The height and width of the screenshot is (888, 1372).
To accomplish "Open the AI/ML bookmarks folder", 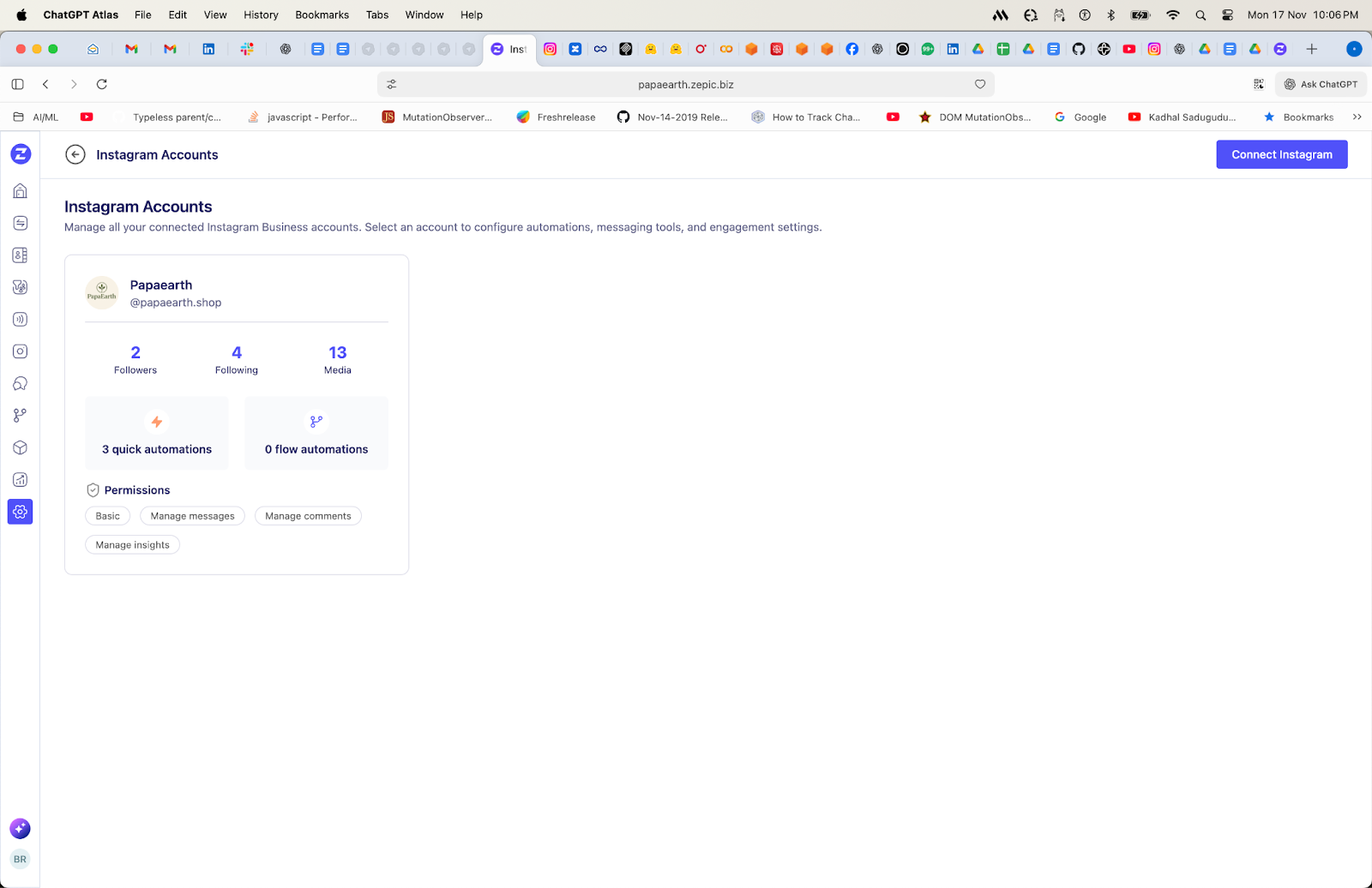I will pyautogui.click(x=36, y=117).
